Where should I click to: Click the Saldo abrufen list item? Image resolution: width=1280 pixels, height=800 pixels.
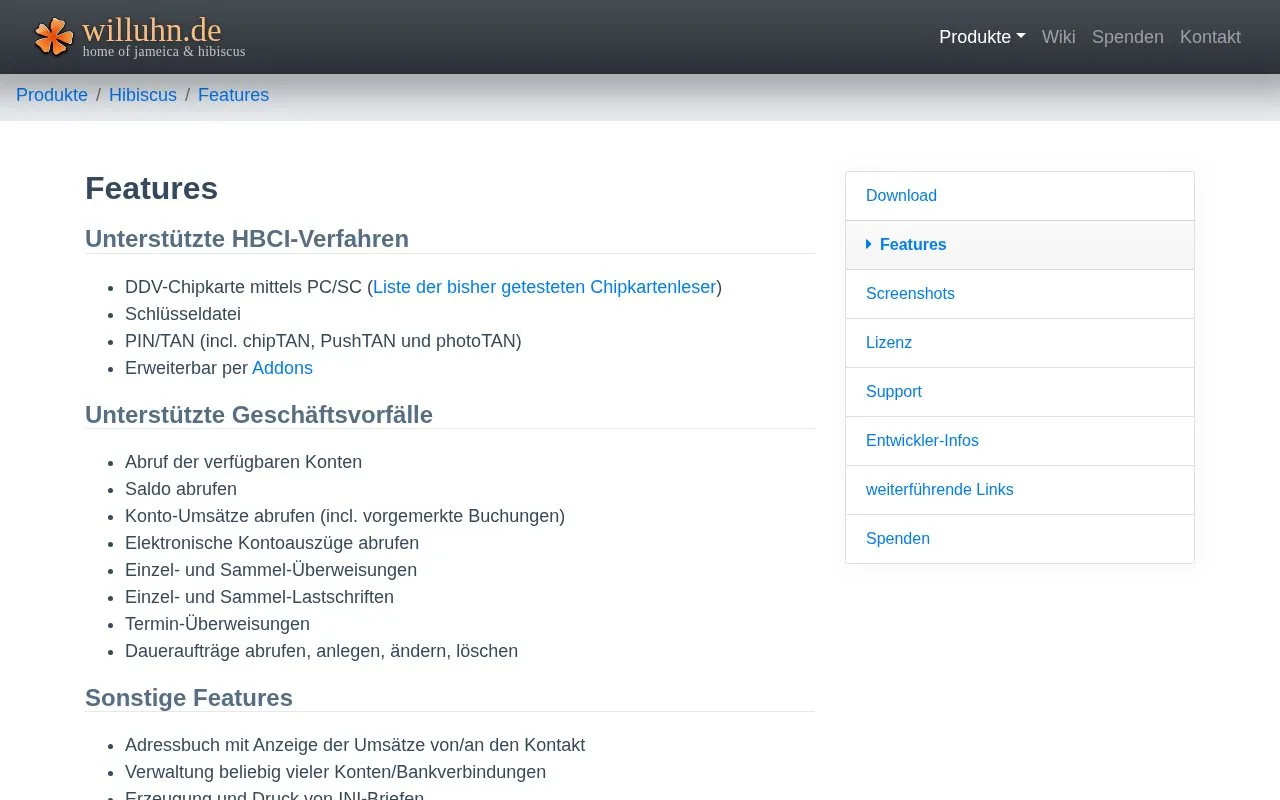click(x=181, y=489)
